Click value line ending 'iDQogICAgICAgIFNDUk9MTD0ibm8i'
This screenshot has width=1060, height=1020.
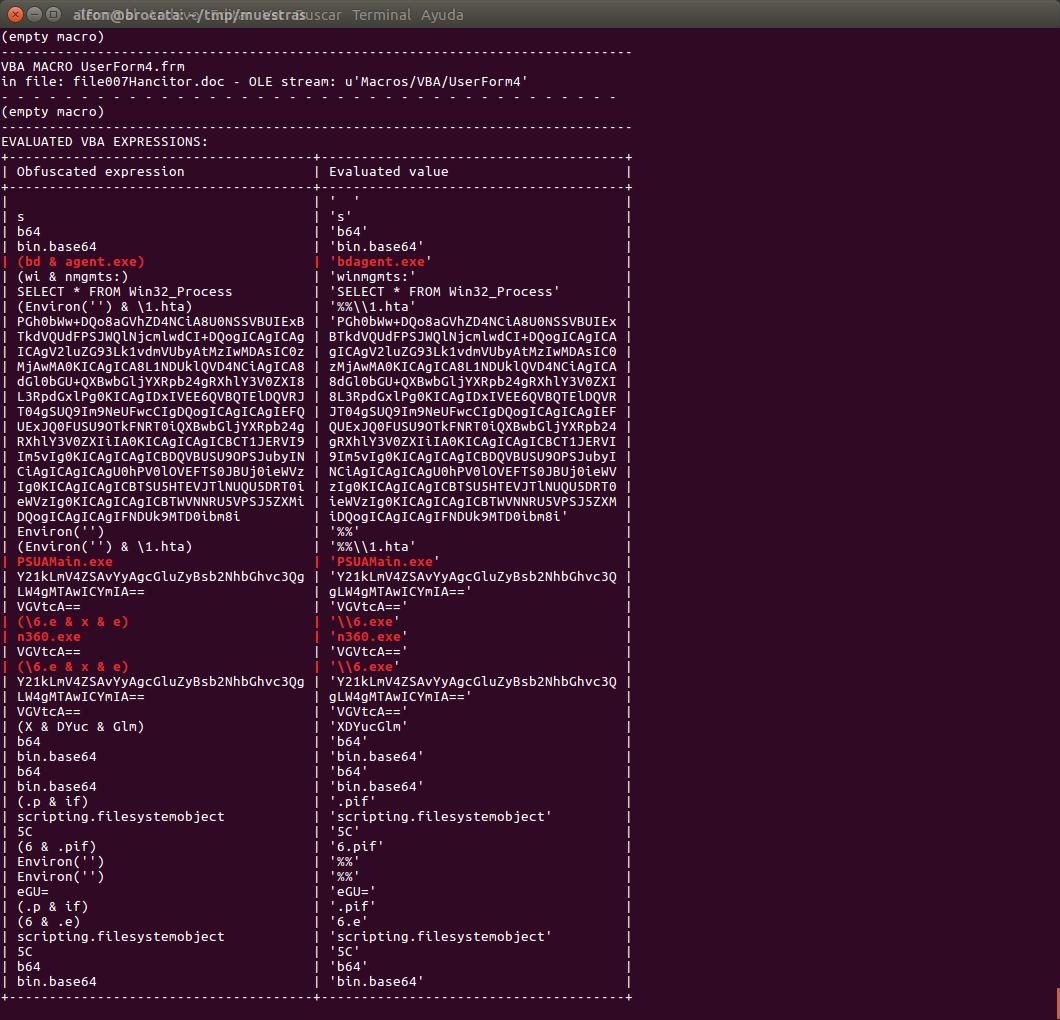click(x=448, y=516)
